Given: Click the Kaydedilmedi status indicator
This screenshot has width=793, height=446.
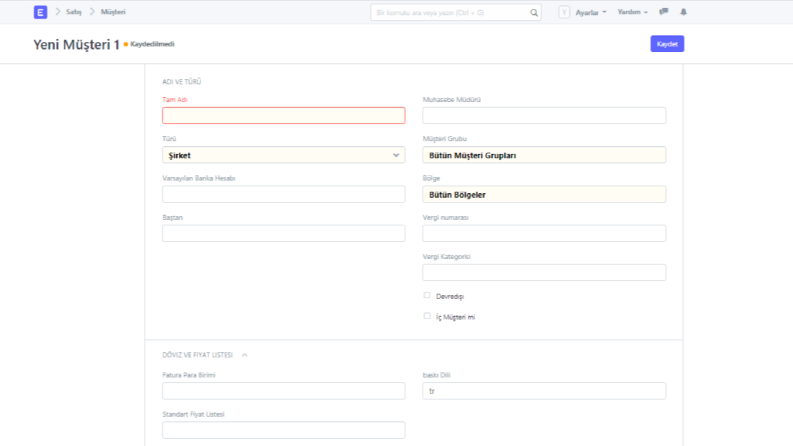Looking at the screenshot, I should 149,44.
